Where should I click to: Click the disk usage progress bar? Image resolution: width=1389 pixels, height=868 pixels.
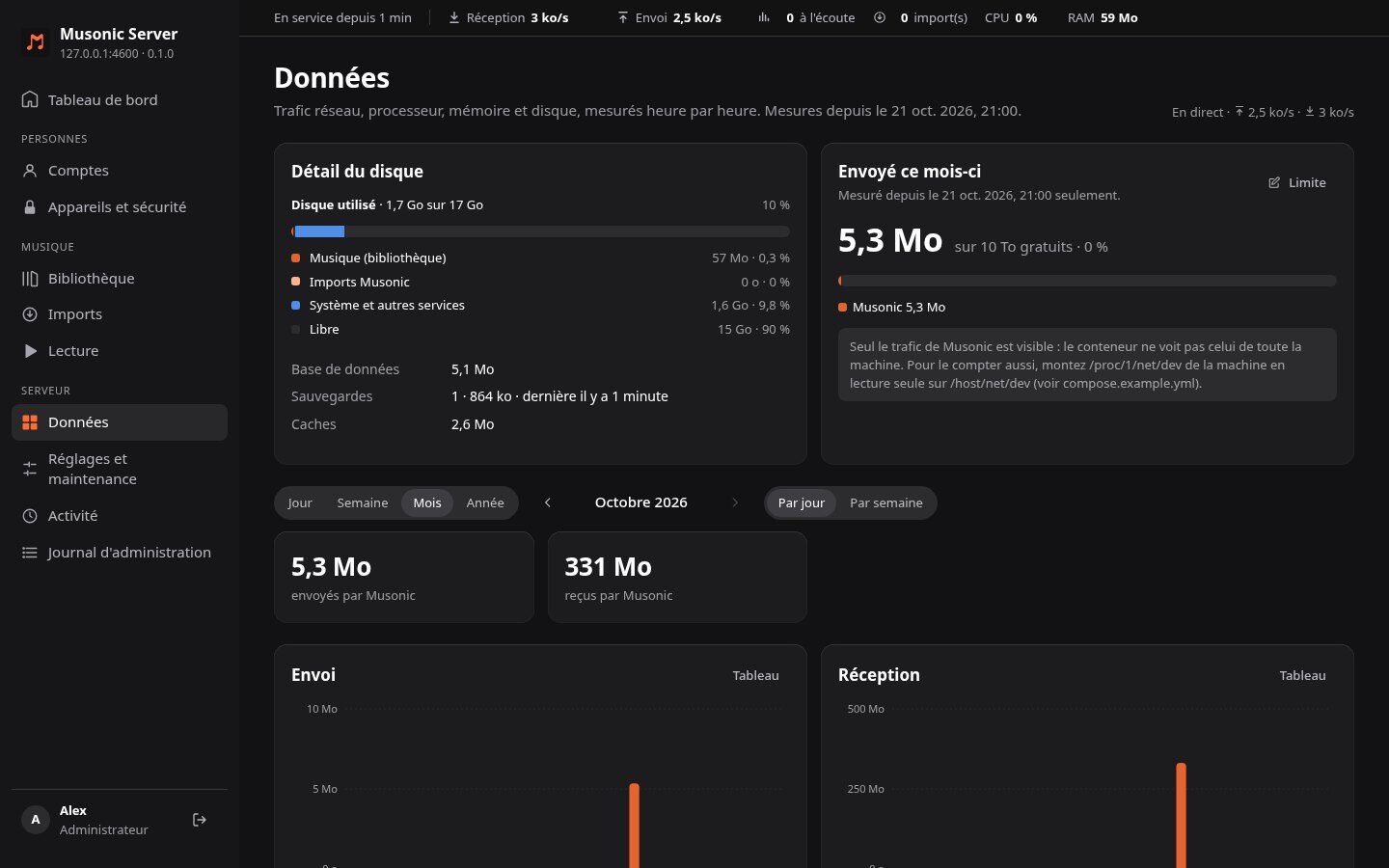click(540, 231)
